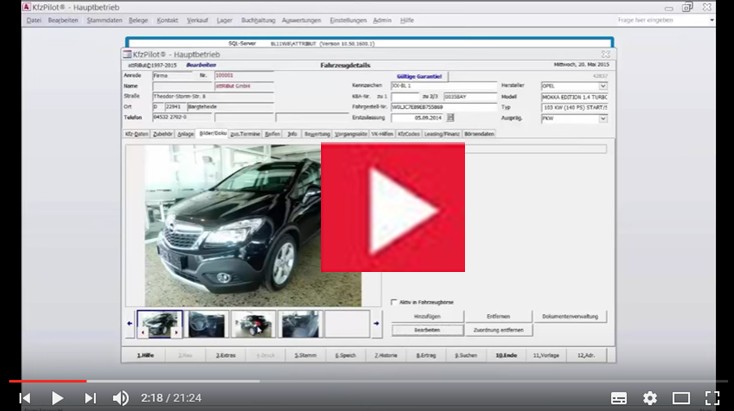
Task: Switch to the Zubehör tab
Action: click(161, 132)
